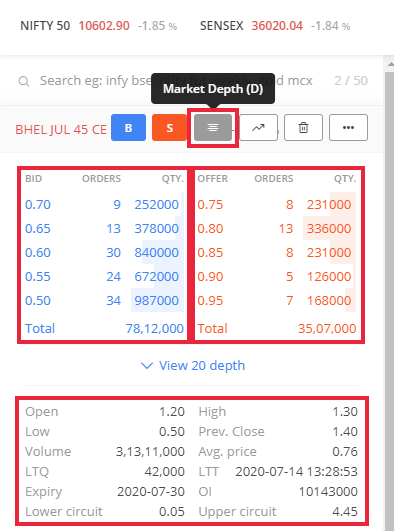
Task: Click offer quantity 168000
Action: 329,301
